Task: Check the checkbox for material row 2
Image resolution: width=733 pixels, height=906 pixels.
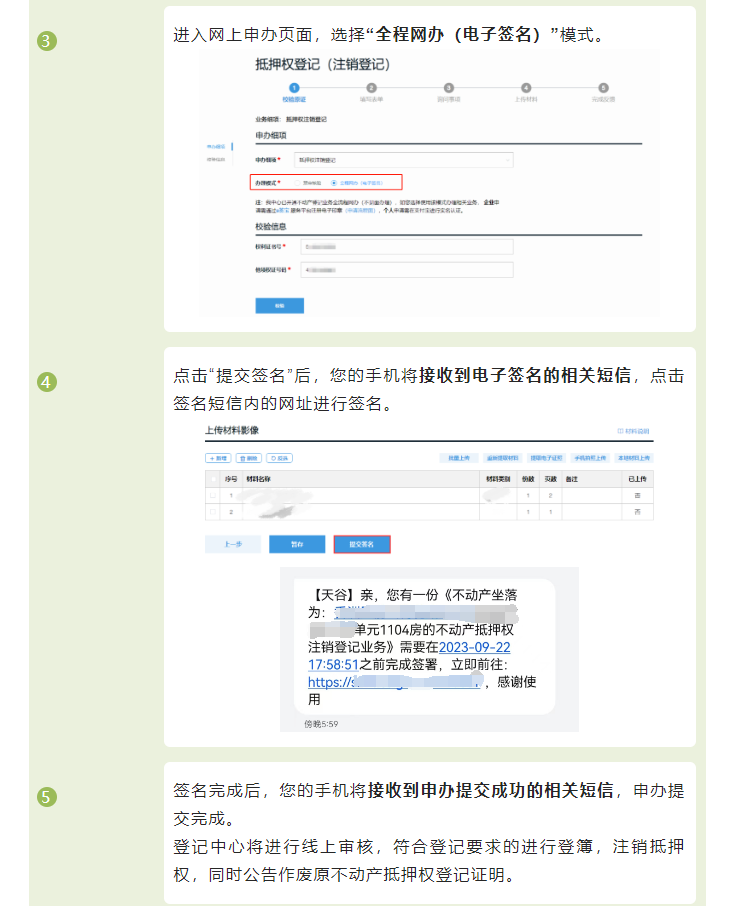Action: point(211,512)
